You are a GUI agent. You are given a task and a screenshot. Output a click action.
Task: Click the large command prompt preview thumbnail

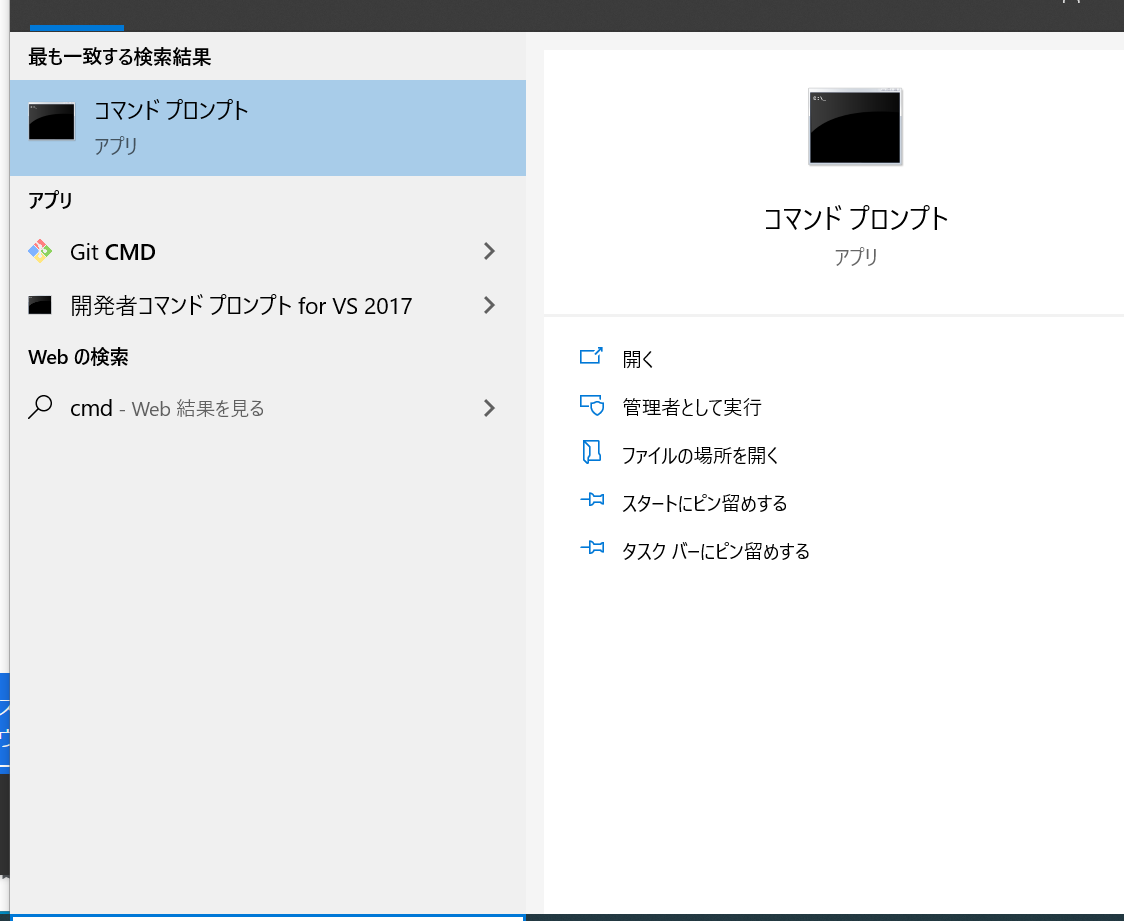pos(855,126)
